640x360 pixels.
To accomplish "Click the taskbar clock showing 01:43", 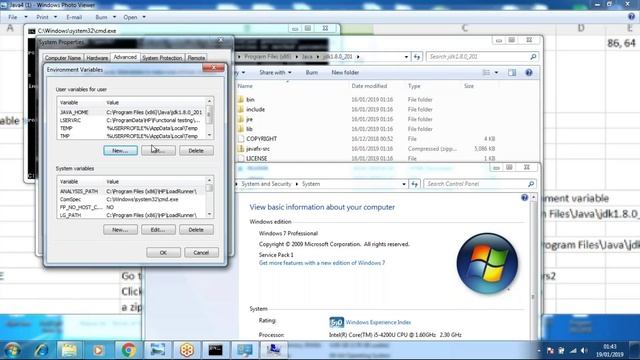I will click(610, 351).
